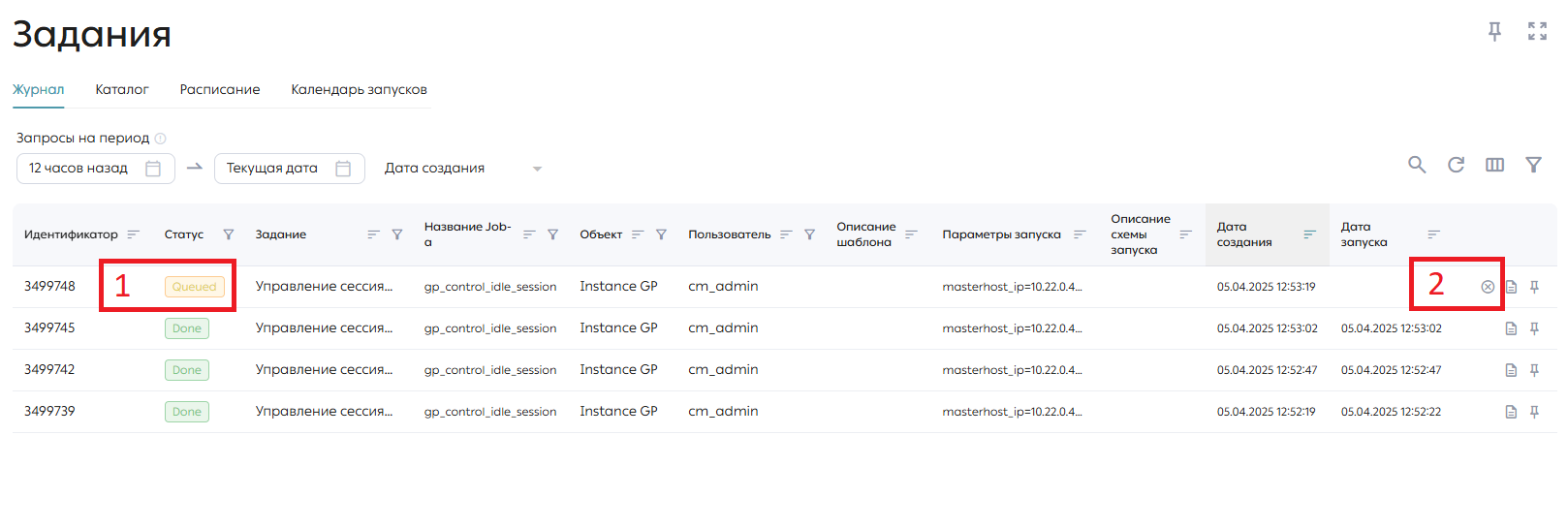
Task: Sort by Идентификатор column
Action: pos(134,234)
